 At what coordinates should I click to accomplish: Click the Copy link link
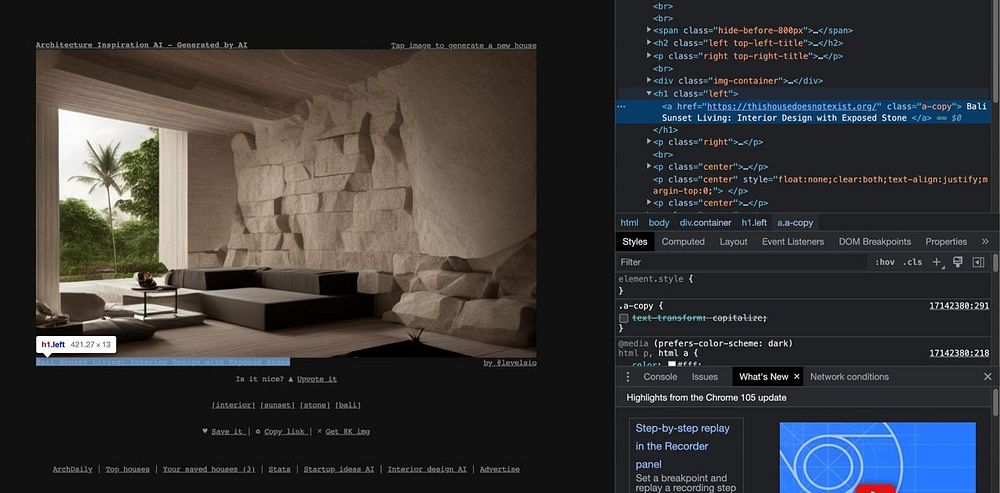coord(284,432)
